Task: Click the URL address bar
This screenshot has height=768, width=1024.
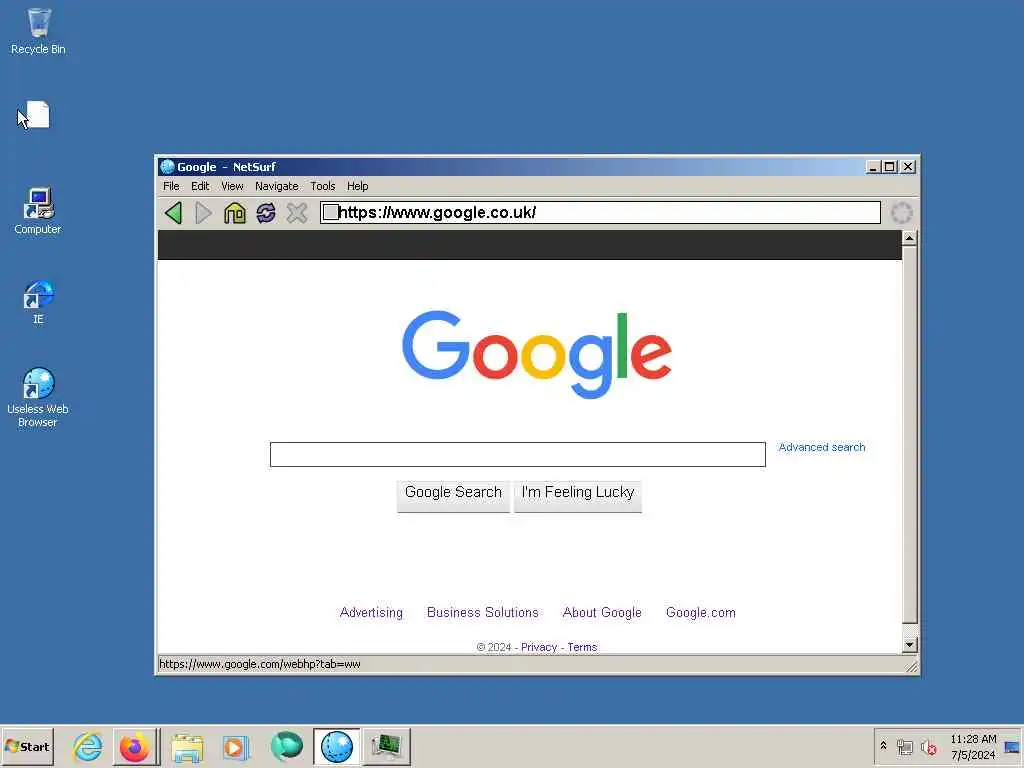Action: [600, 213]
